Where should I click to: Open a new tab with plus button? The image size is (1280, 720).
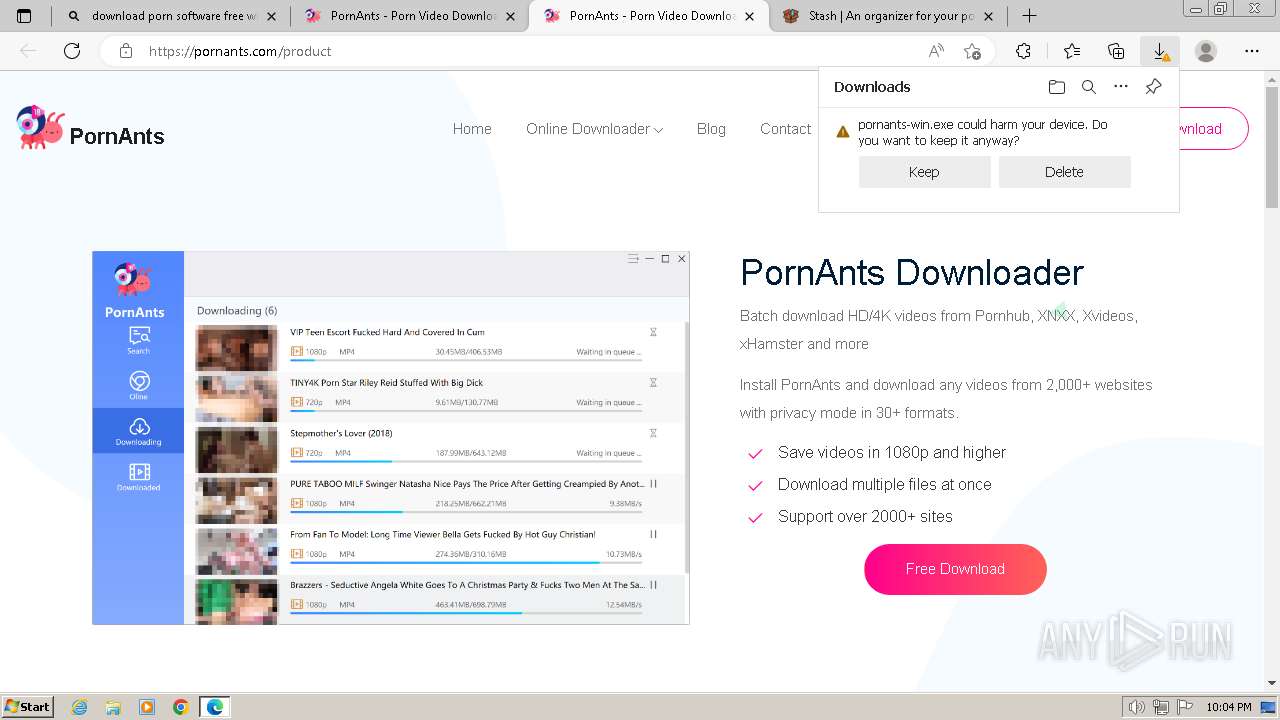1029,16
